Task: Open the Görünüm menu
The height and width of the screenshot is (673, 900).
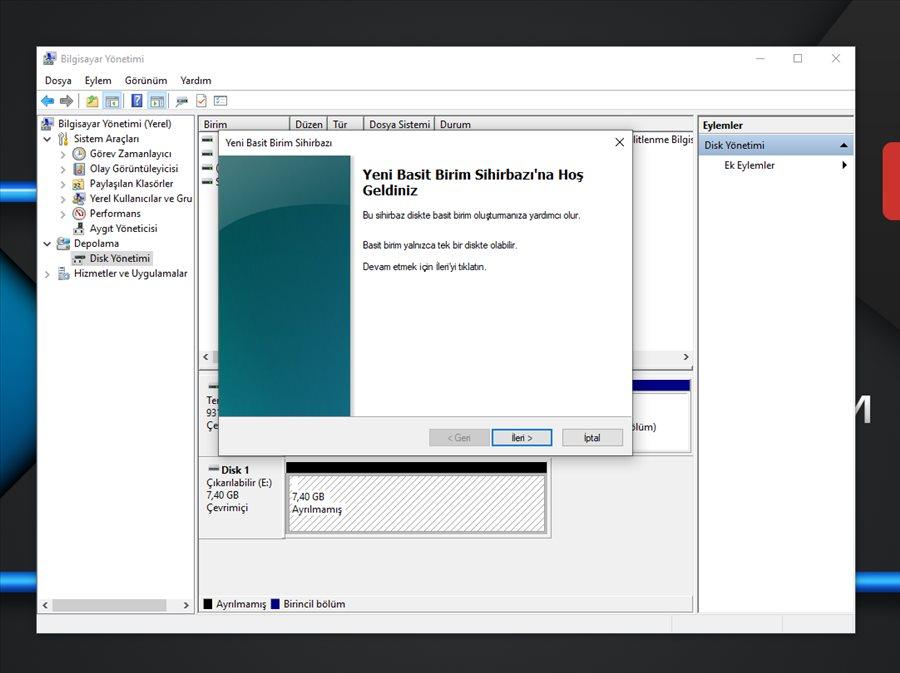Action: [145, 80]
